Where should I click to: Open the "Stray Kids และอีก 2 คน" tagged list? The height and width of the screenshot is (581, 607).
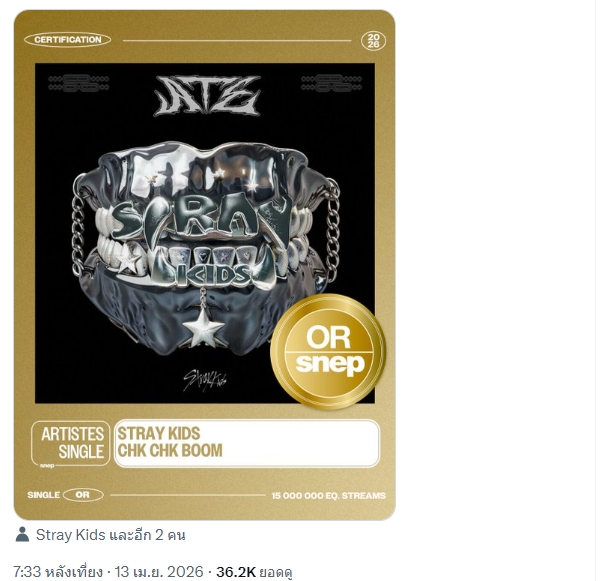click(x=111, y=535)
